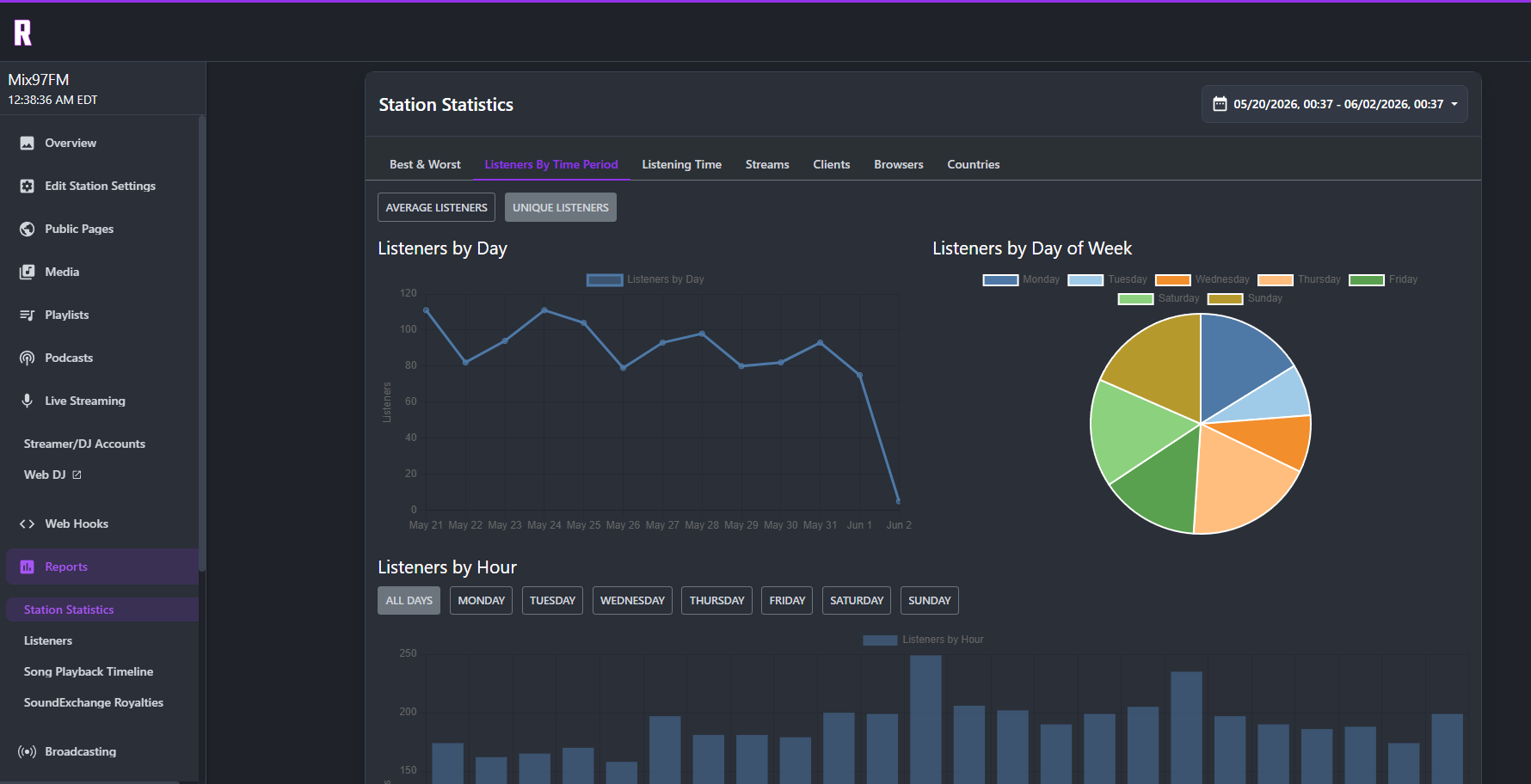Toggle Monday legend swatch in pie chart
1531x784 pixels.
click(x=1000, y=279)
